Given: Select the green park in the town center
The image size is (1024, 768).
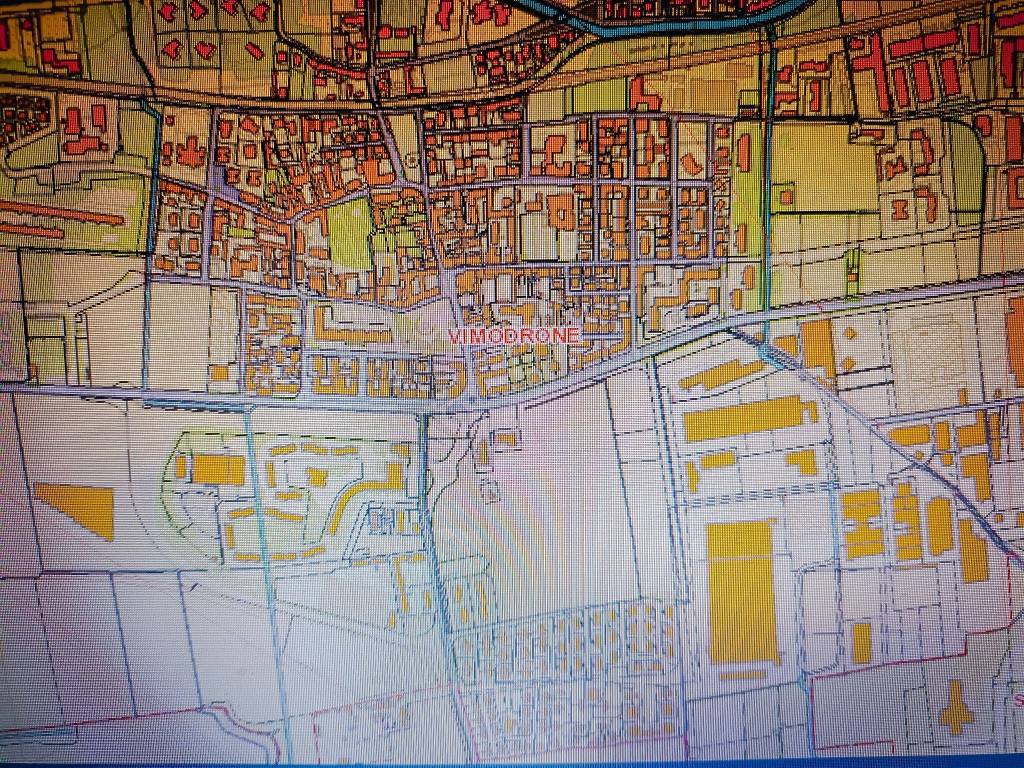Looking at the screenshot, I should point(350,232).
